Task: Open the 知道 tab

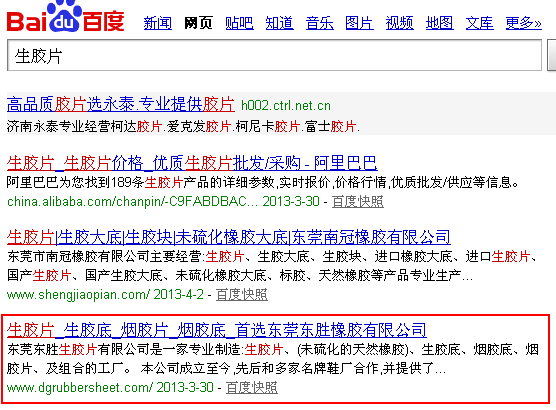Action: click(279, 23)
